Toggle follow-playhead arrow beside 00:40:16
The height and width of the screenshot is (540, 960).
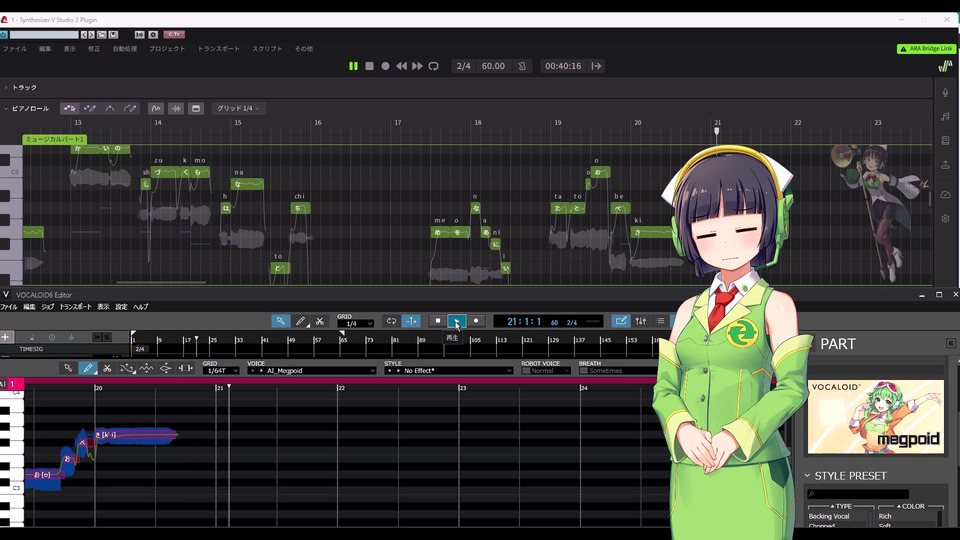596,66
